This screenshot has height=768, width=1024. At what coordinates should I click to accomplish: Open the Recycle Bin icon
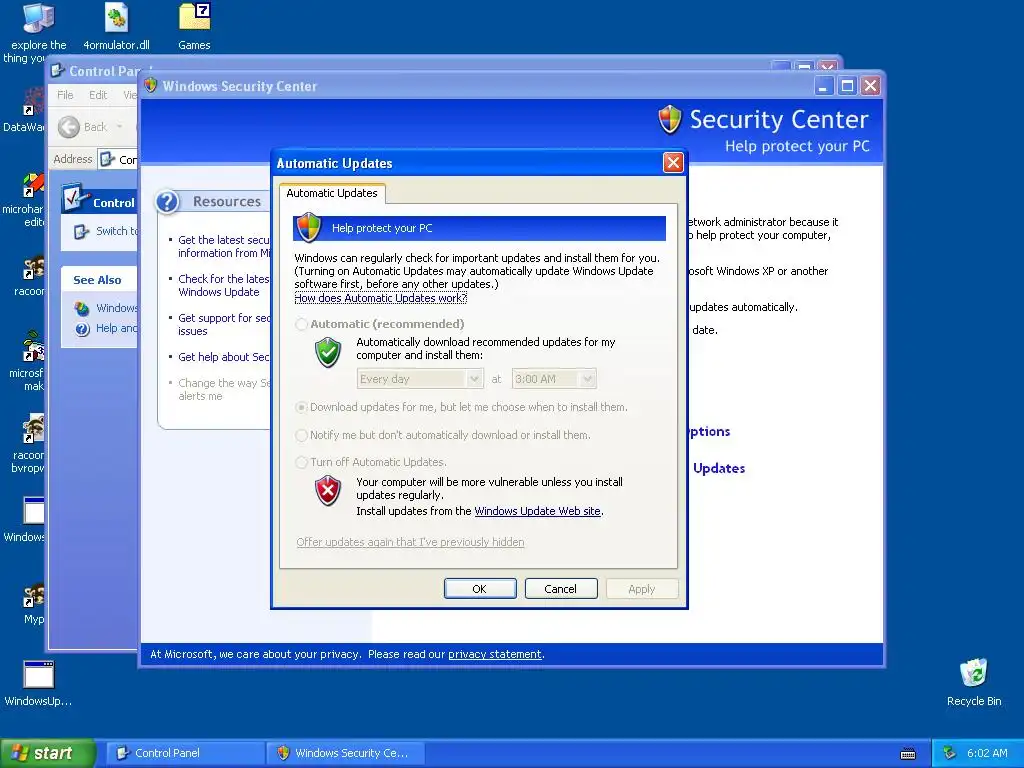click(974, 682)
